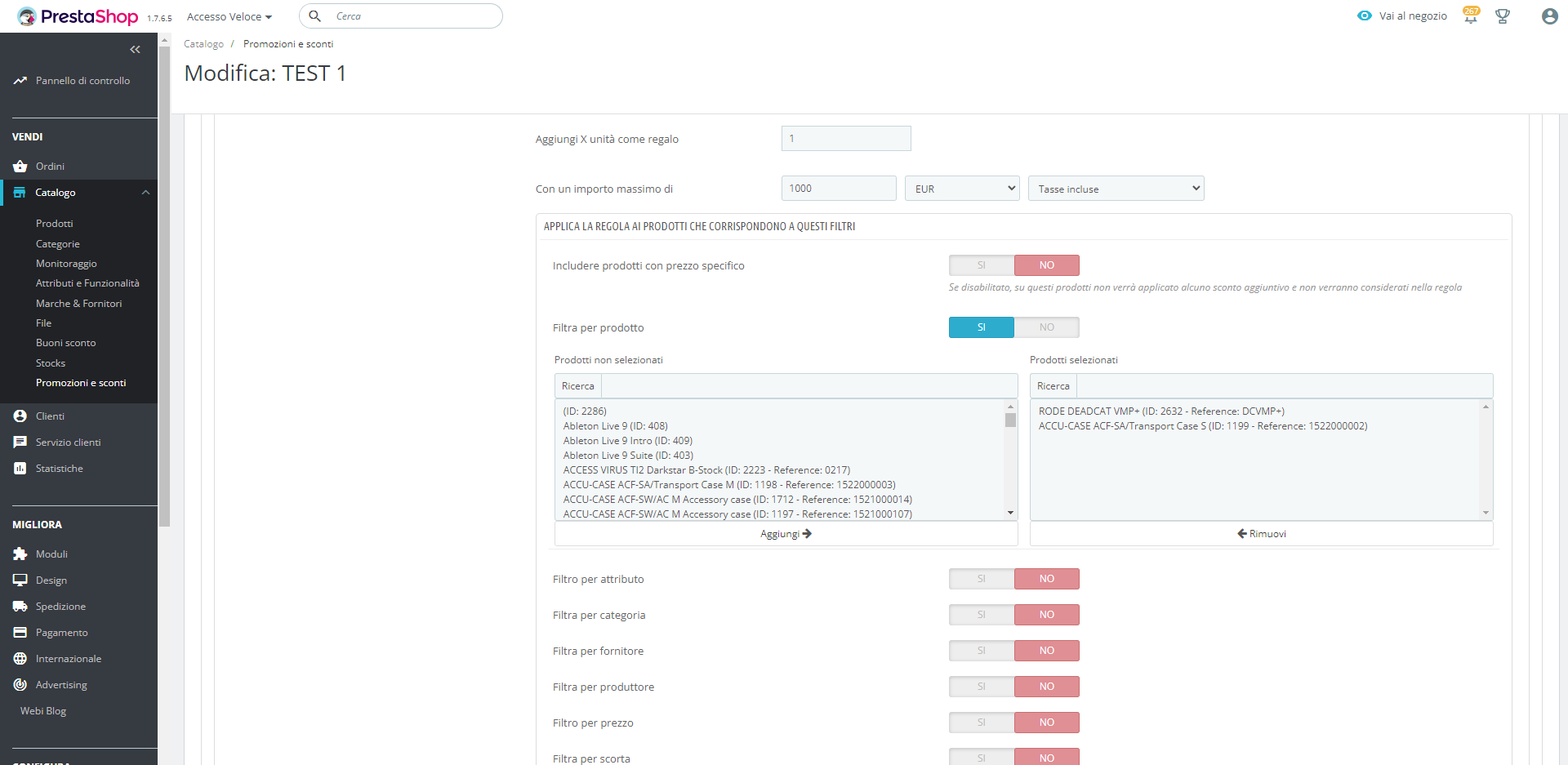Screen dimensions: 1568x765
Task: Click the Statistiche chart icon
Action: pos(20,469)
